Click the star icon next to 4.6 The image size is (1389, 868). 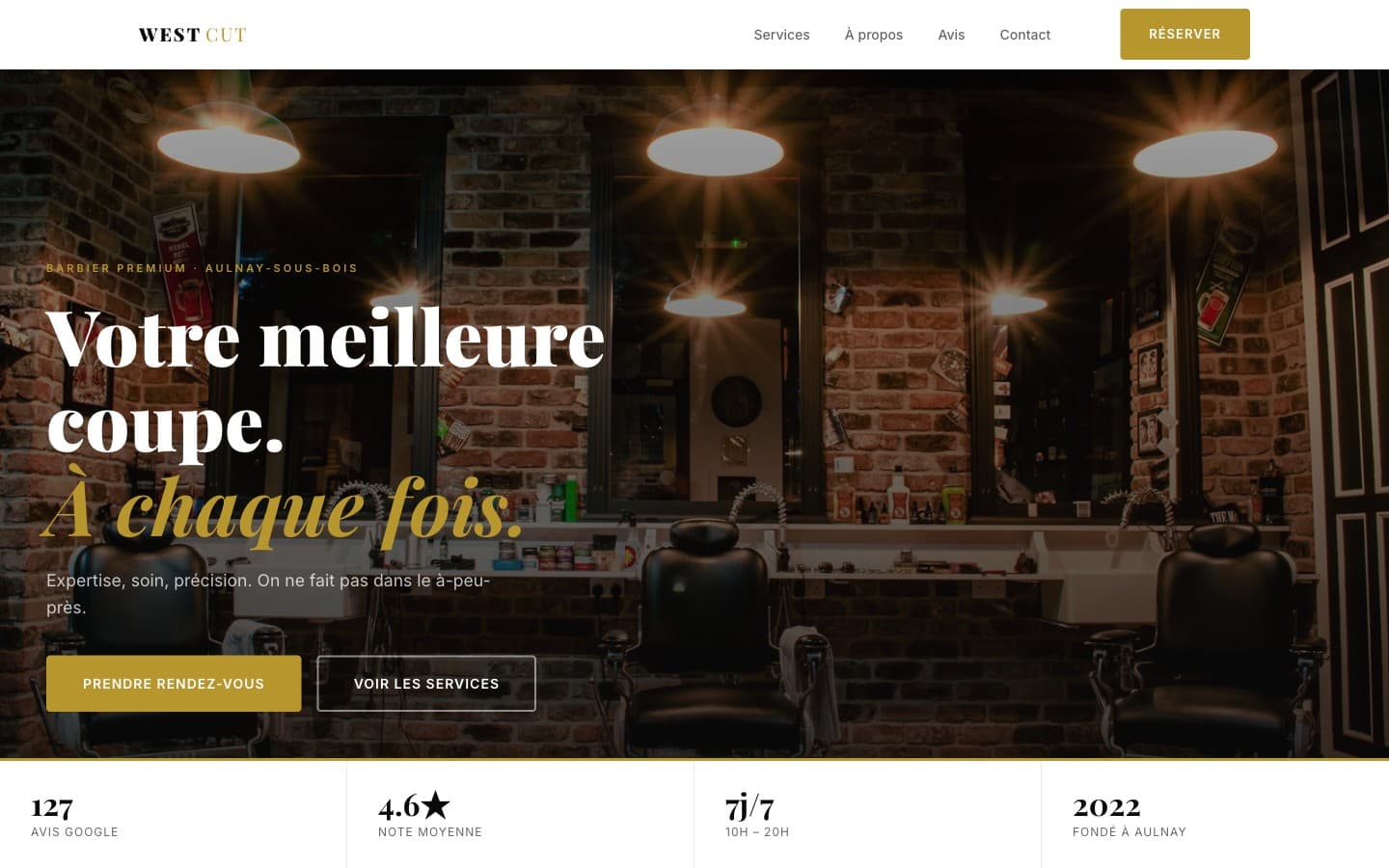pos(436,804)
